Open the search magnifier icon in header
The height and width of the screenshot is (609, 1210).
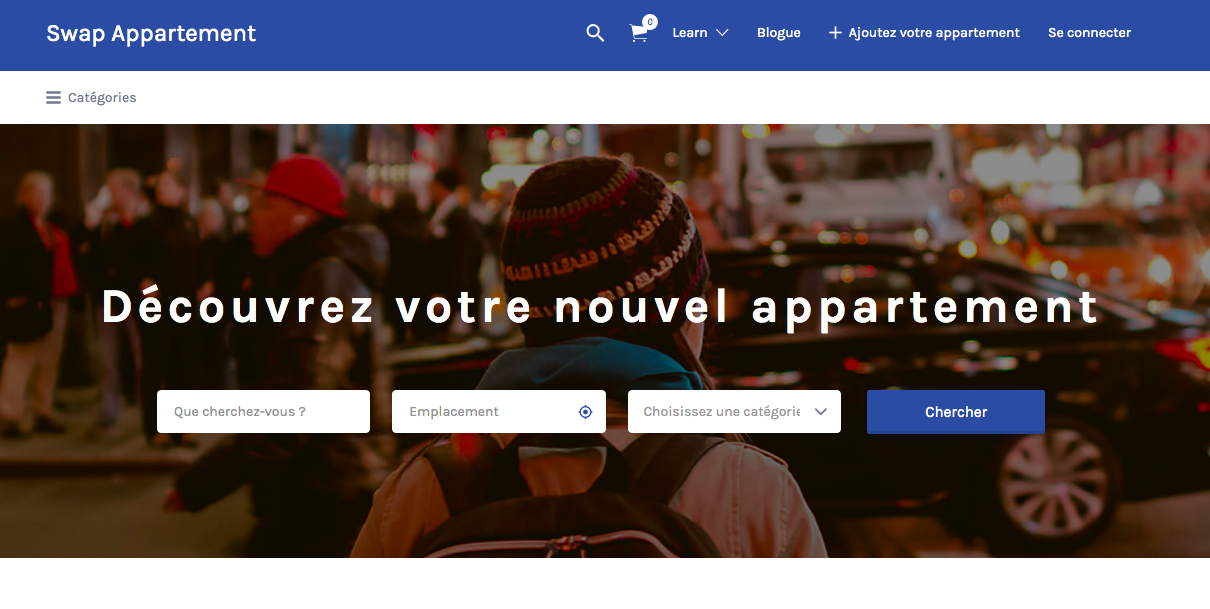point(595,33)
